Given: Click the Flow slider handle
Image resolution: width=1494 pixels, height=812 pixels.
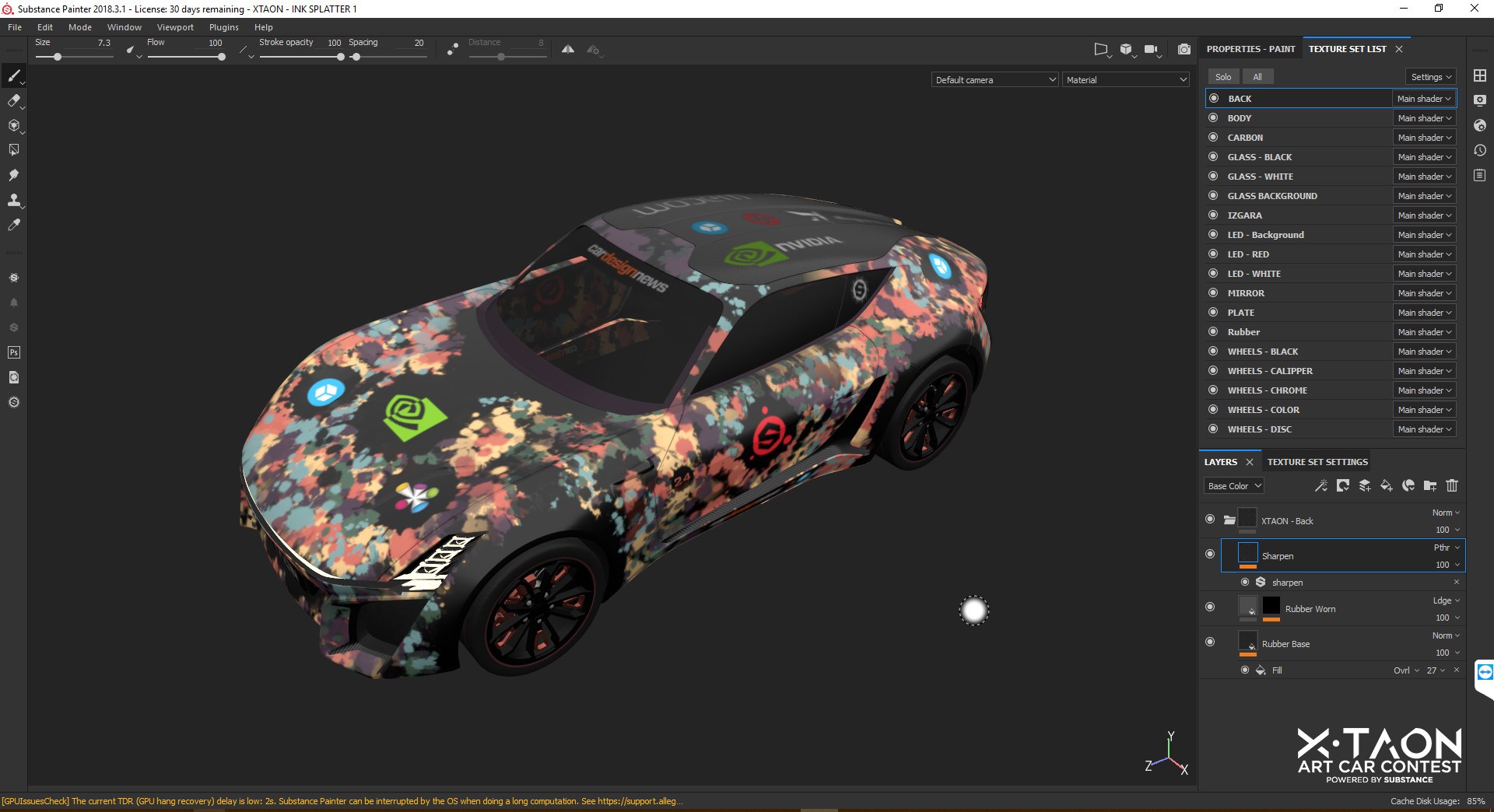Looking at the screenshot, I should click(x=222, y=57).
